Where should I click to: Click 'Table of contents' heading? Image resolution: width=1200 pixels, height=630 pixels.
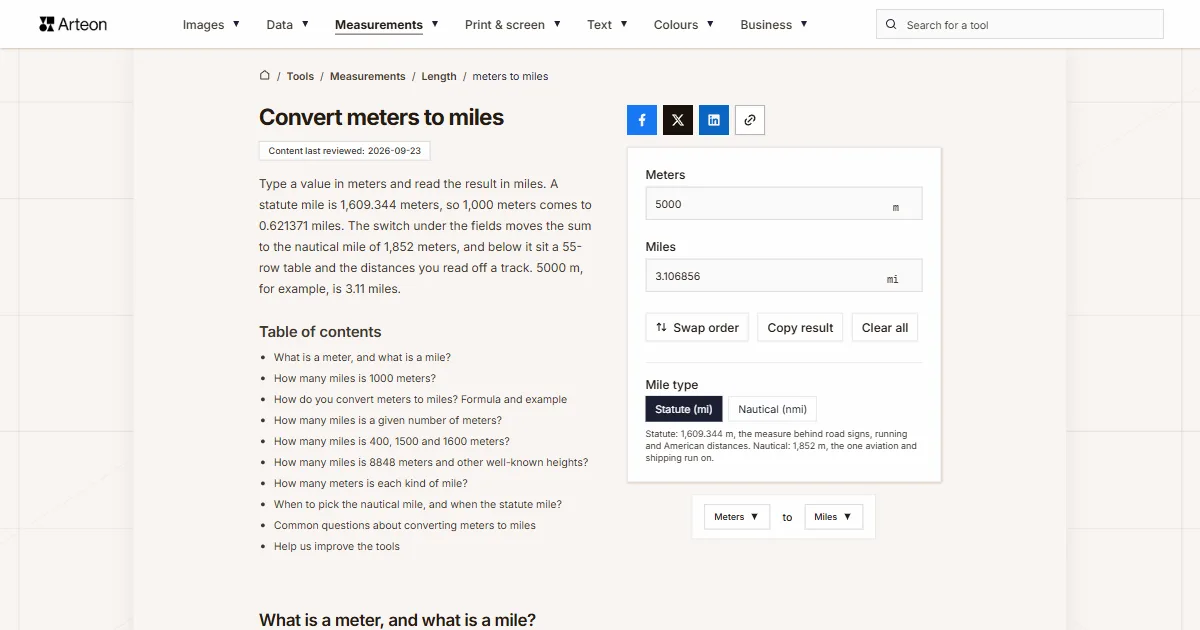(x=320, y=332)
